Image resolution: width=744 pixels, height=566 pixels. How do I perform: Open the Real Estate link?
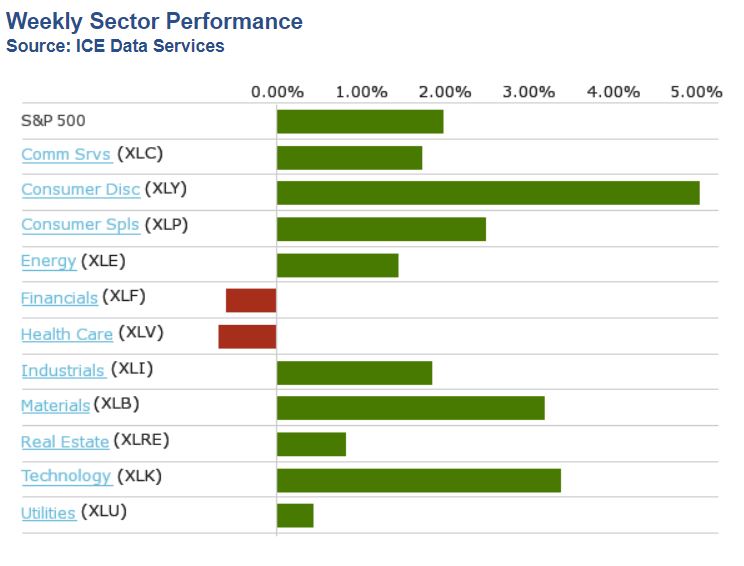tap(65, 441)
